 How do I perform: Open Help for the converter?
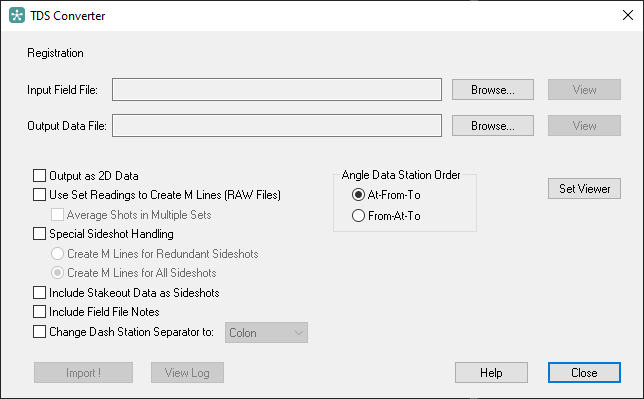click(491, 373)
